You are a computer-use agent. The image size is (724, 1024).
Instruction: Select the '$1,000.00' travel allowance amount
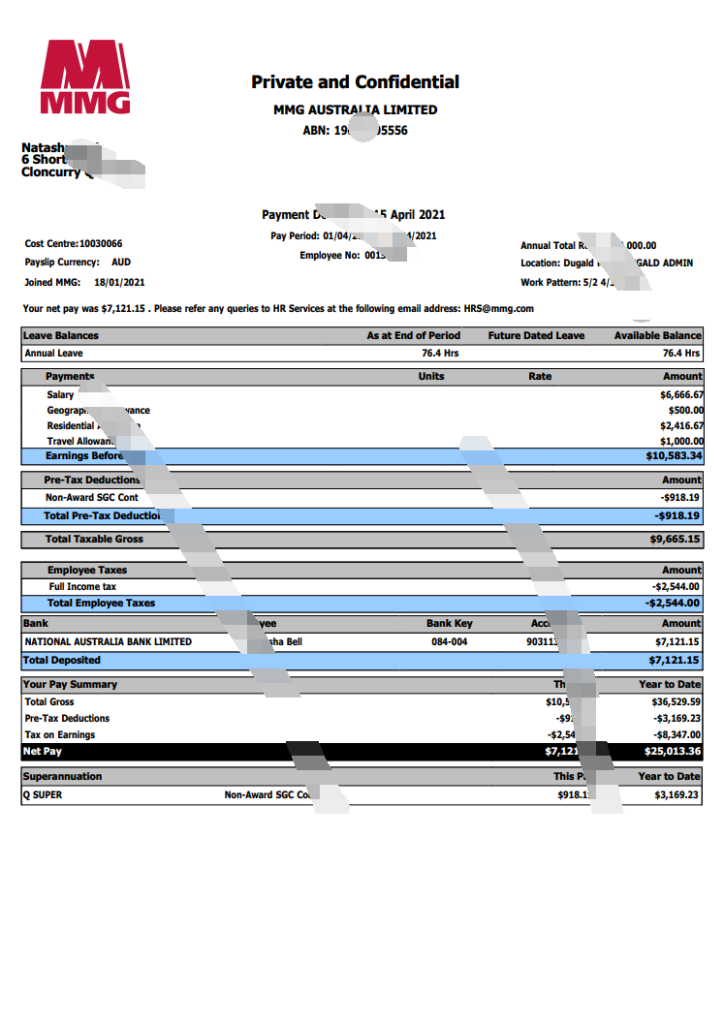pos(682,441)
